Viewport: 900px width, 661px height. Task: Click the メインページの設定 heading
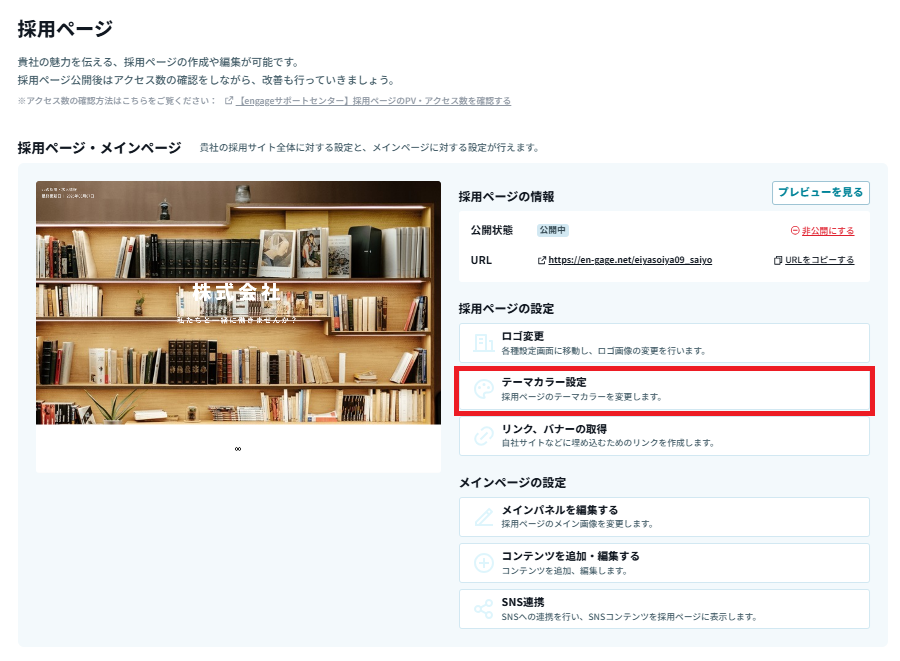(x=512, y=483)
